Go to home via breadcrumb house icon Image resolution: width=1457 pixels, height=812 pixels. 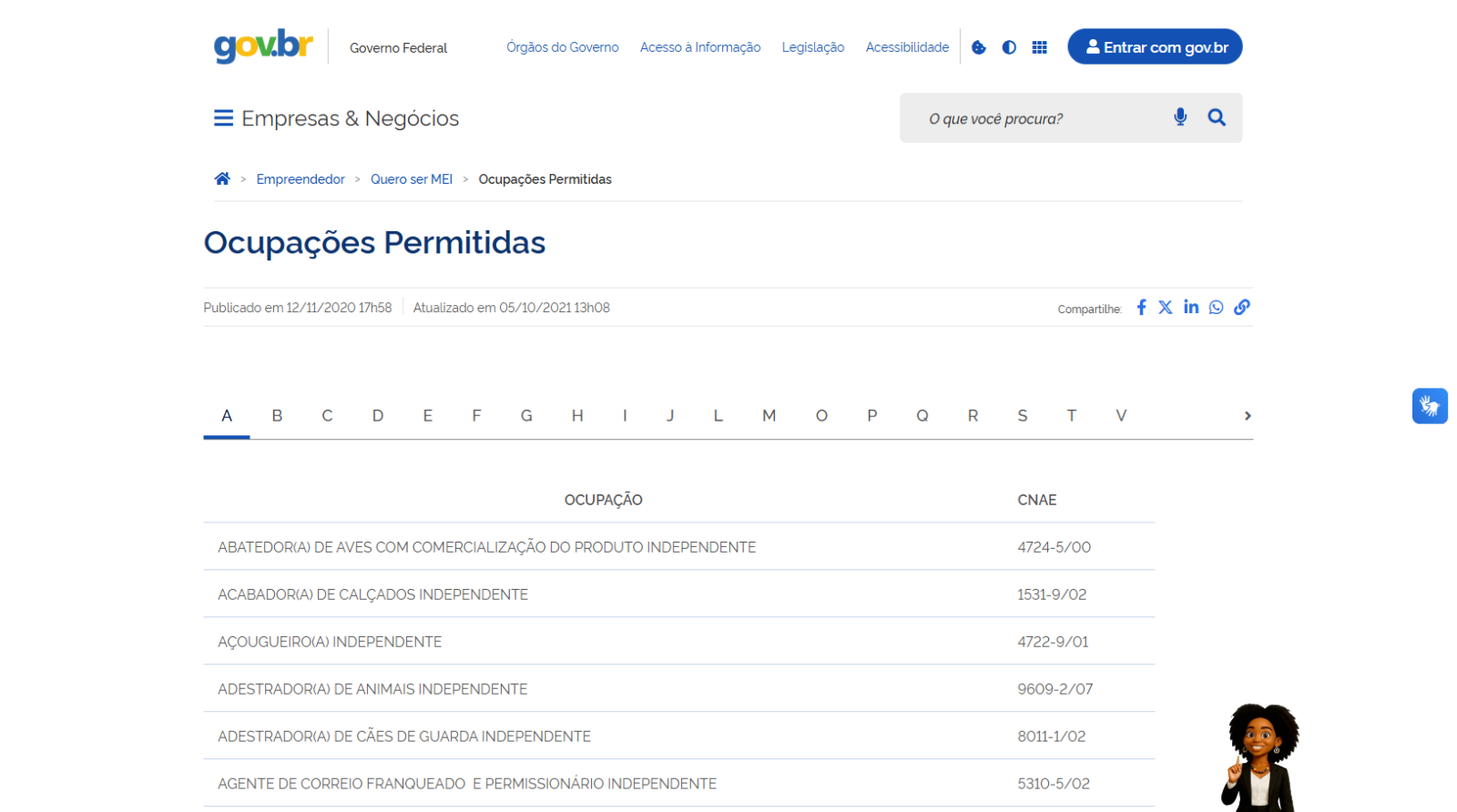pos(222,178)
